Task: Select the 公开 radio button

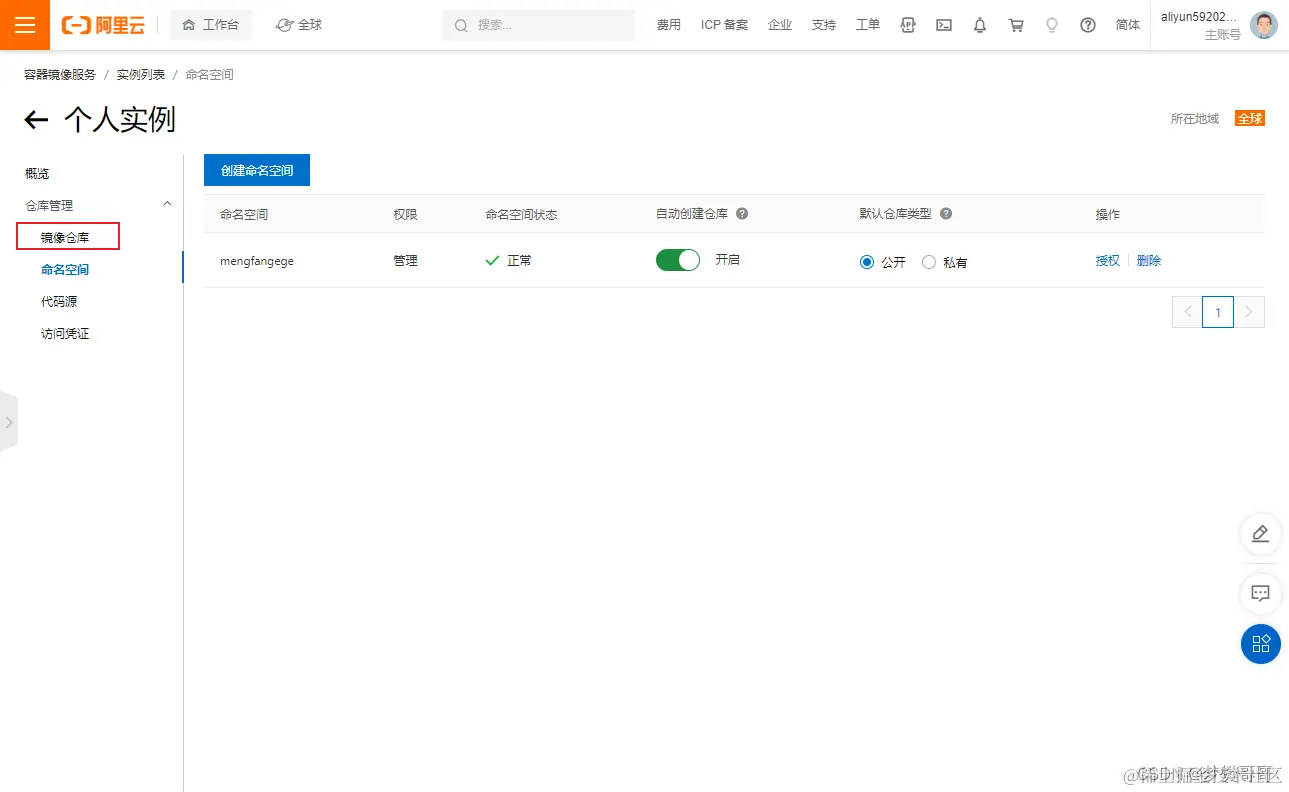Action: coord(866,262)
